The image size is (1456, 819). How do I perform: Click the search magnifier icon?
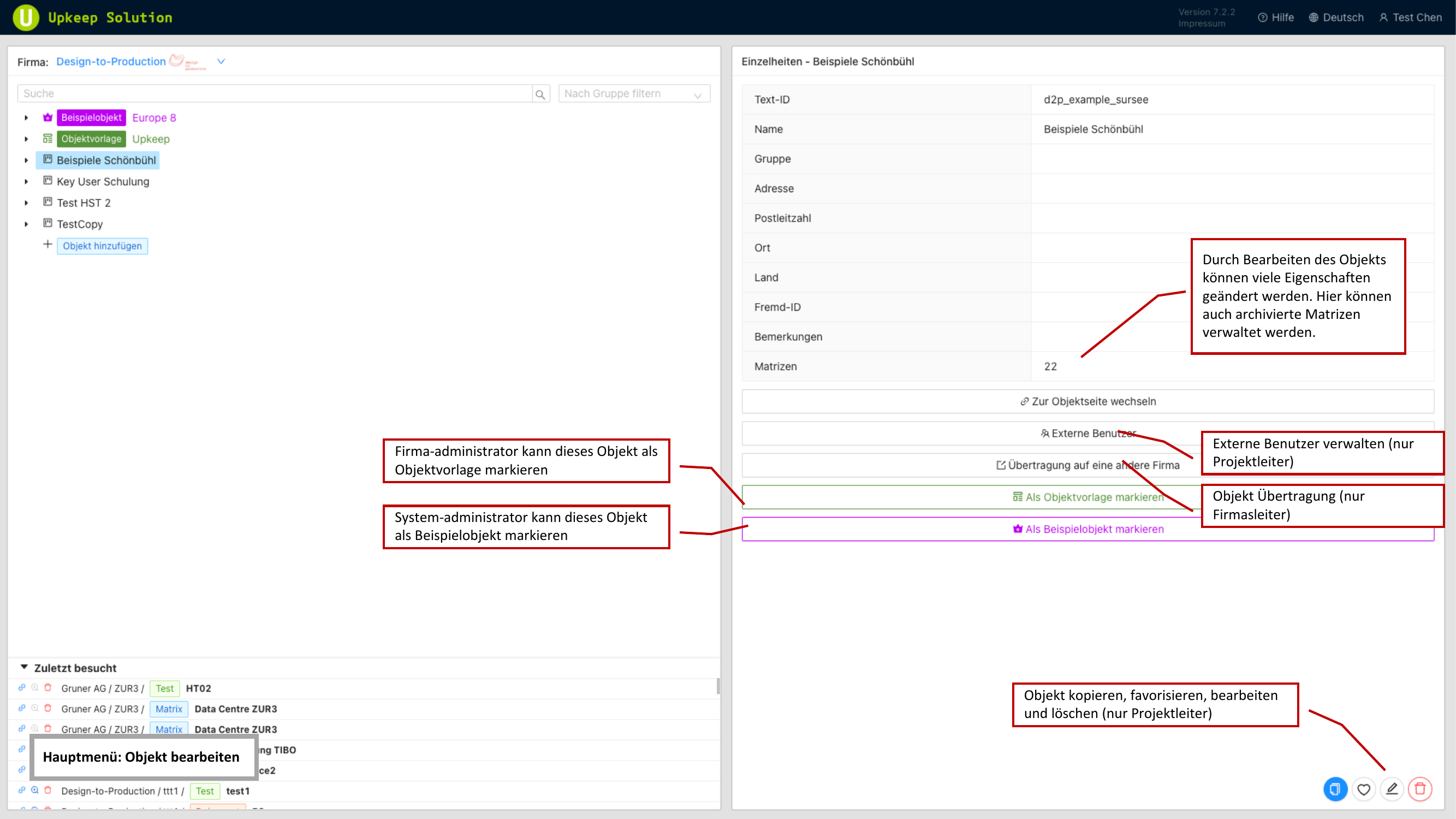[x=540, y=94]
